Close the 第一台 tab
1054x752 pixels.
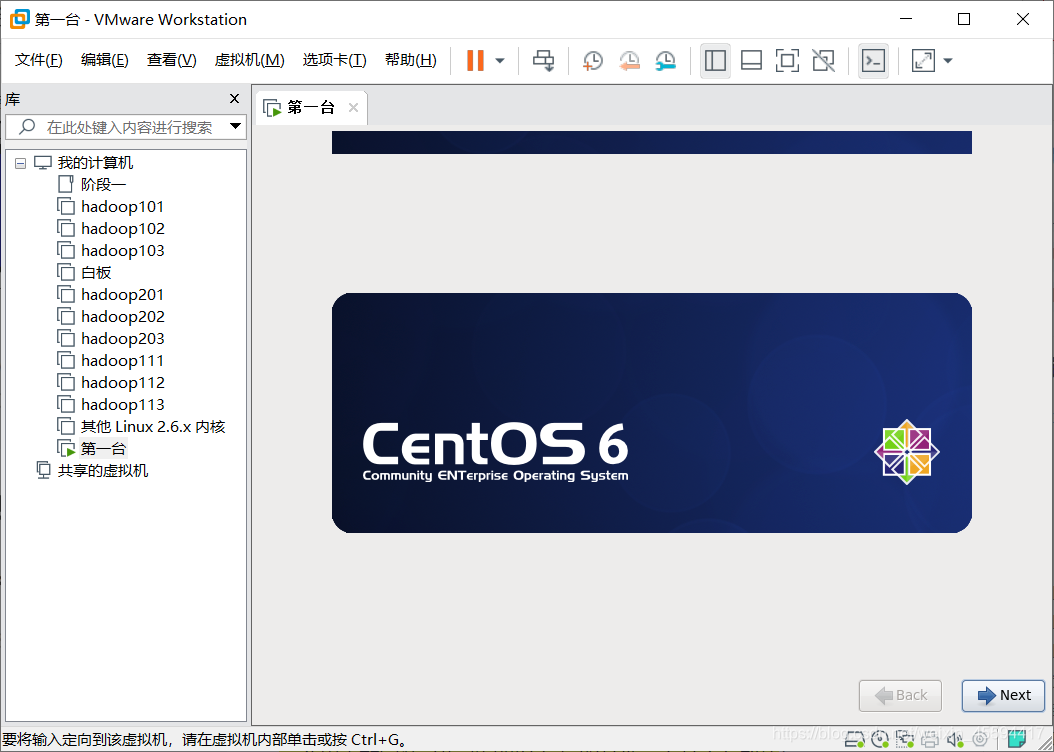(353, 108)
